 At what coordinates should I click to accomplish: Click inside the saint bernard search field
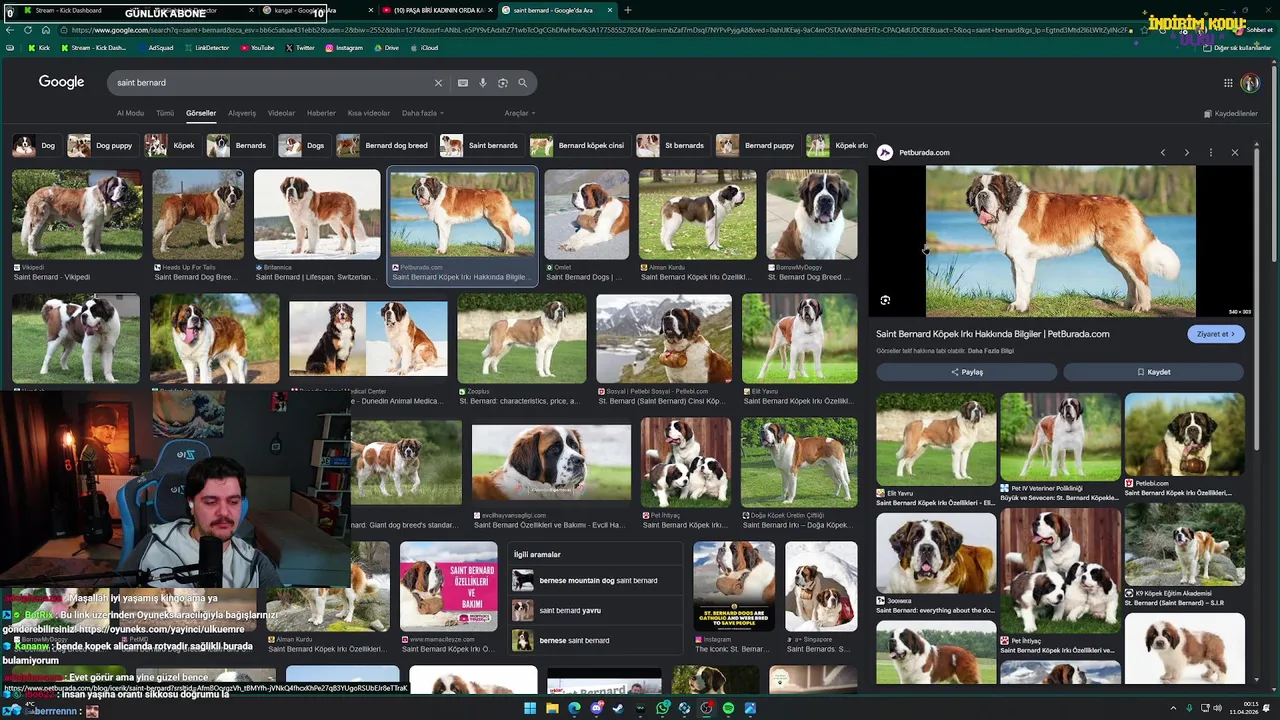click(270, 83)
